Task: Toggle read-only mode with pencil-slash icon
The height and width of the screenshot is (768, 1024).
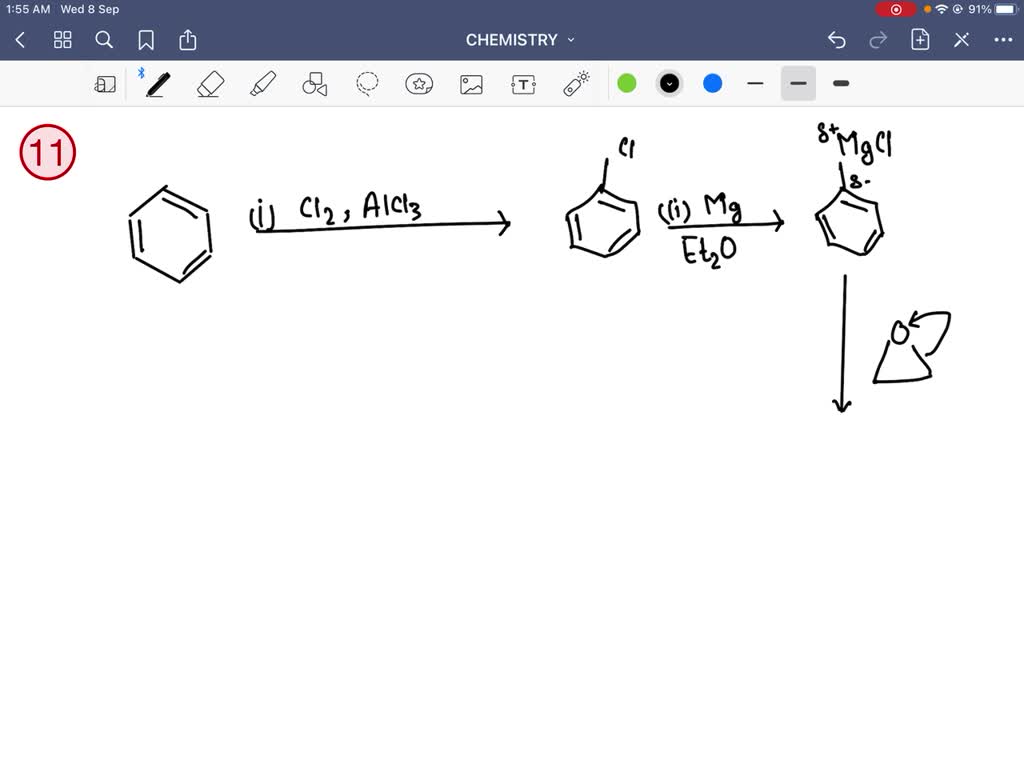Action: click(961, 40)
